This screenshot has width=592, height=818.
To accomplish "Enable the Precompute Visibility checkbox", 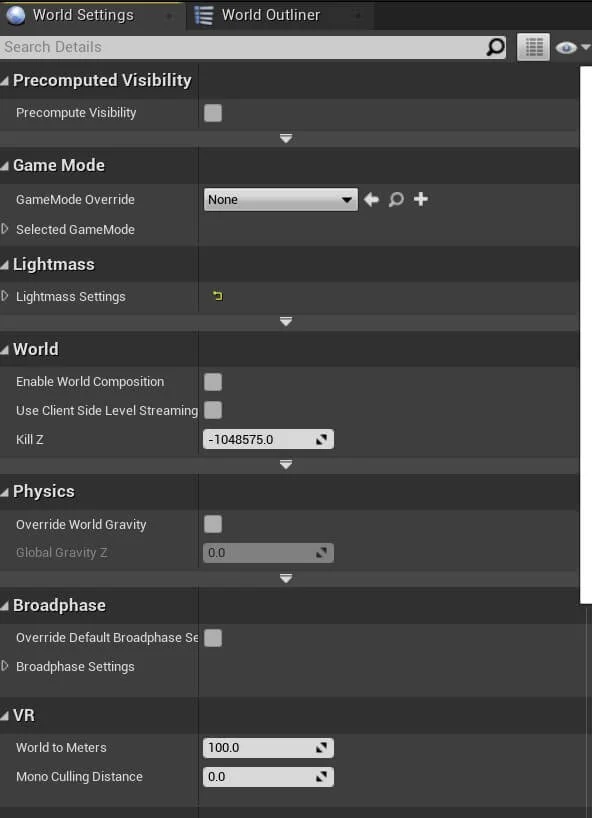I will (x=213, y=113).
